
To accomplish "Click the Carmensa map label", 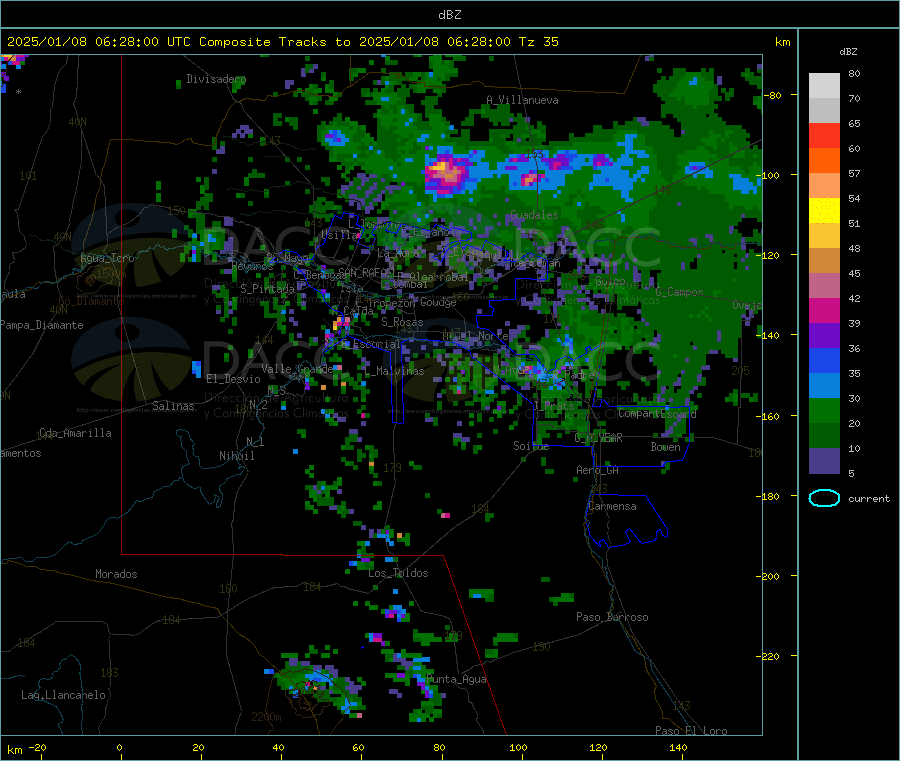I will click(x=612, y=507).
